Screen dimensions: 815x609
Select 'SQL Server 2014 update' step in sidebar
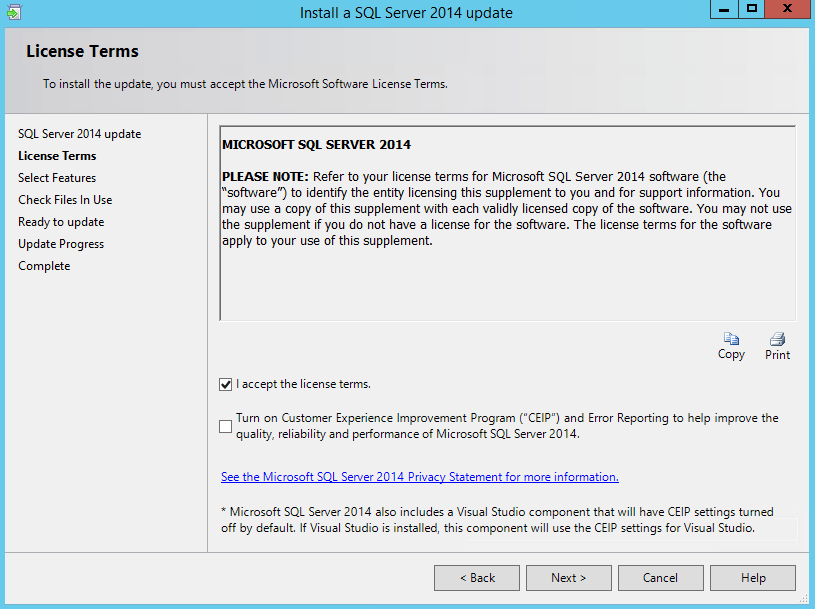coord(79,134)
